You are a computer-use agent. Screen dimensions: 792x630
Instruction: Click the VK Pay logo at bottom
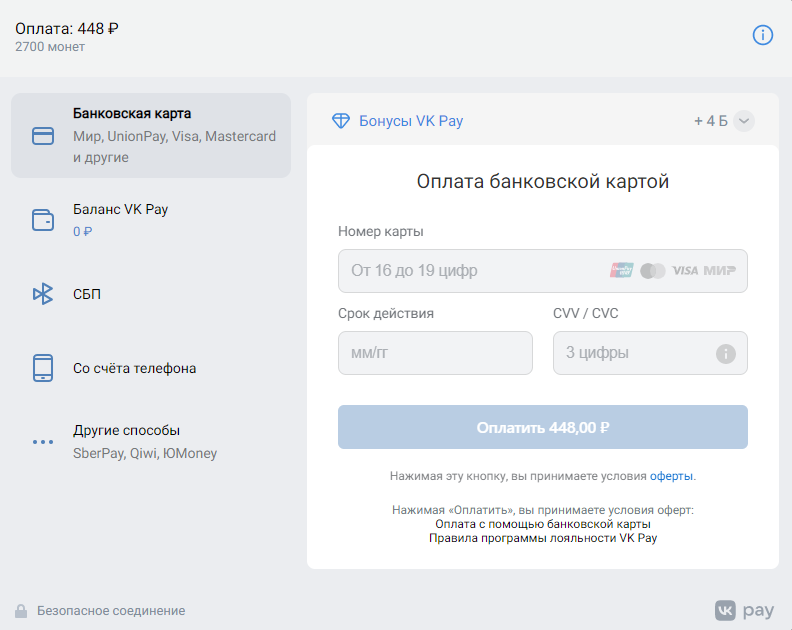(x=744, y=610)
